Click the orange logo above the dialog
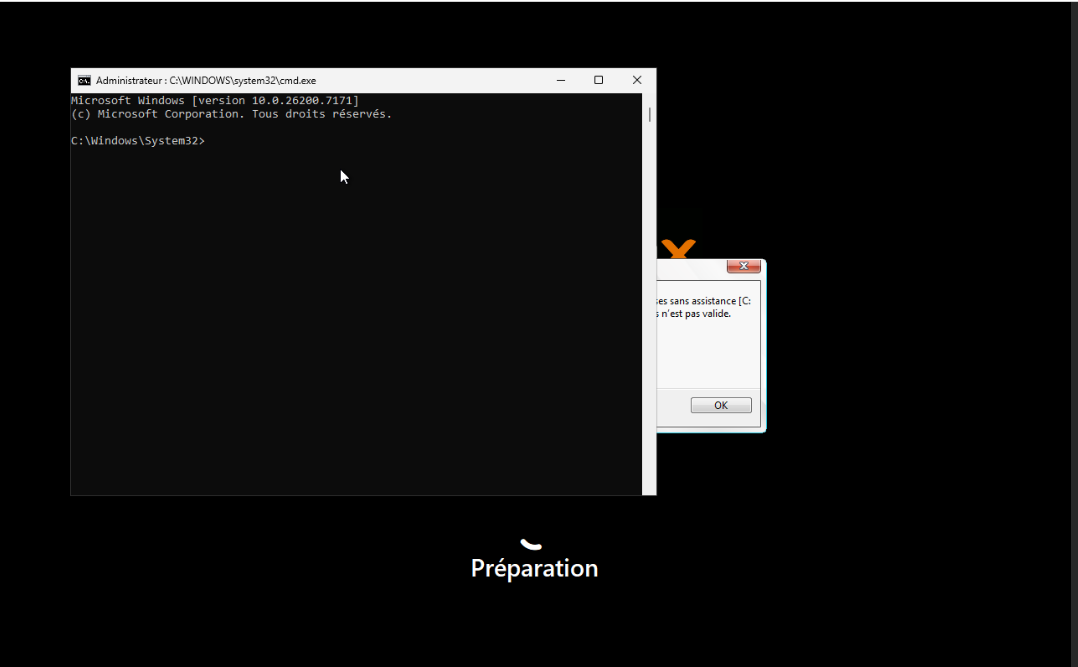 pyautogui.click(x=679, y=248)
